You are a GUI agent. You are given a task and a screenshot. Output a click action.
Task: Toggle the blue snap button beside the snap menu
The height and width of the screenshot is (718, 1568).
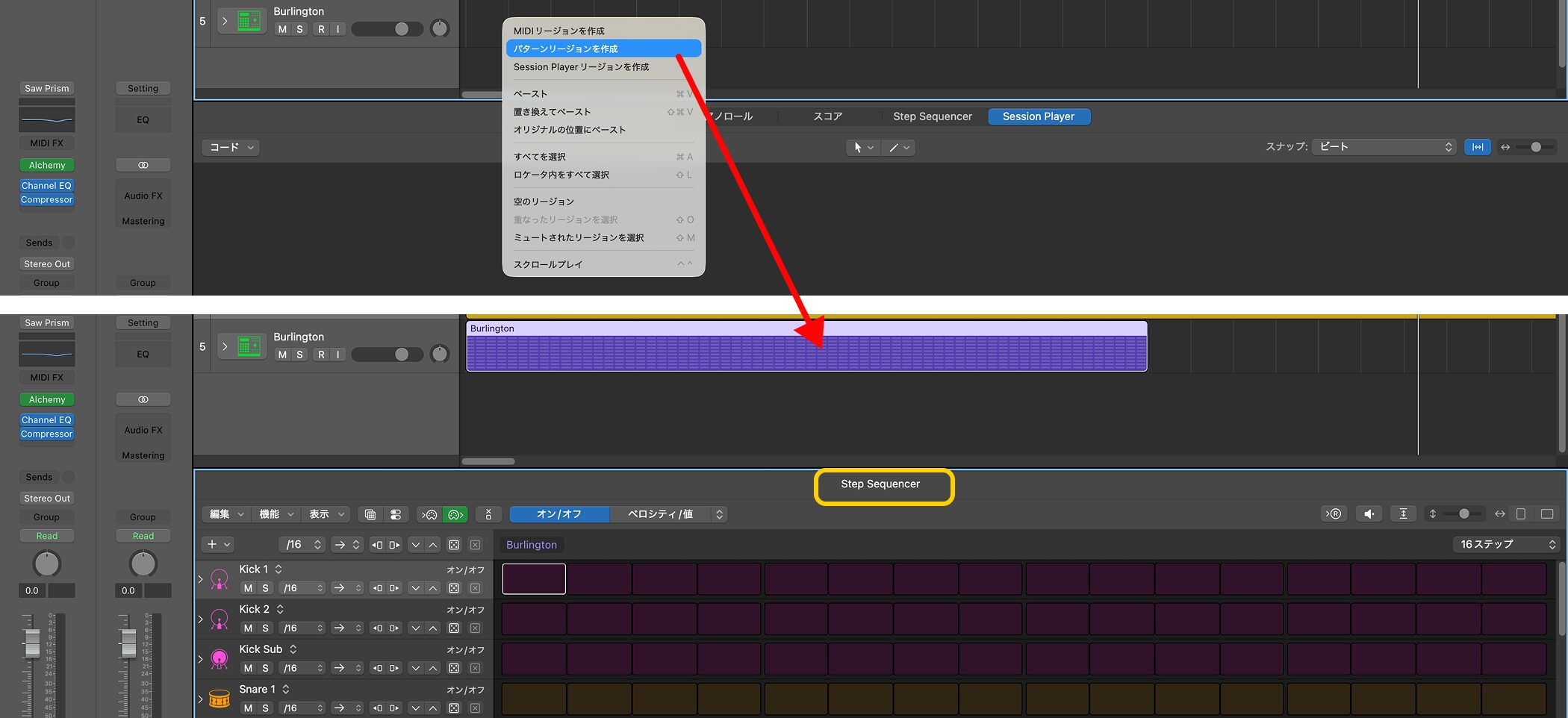[x=1477, y=147]
